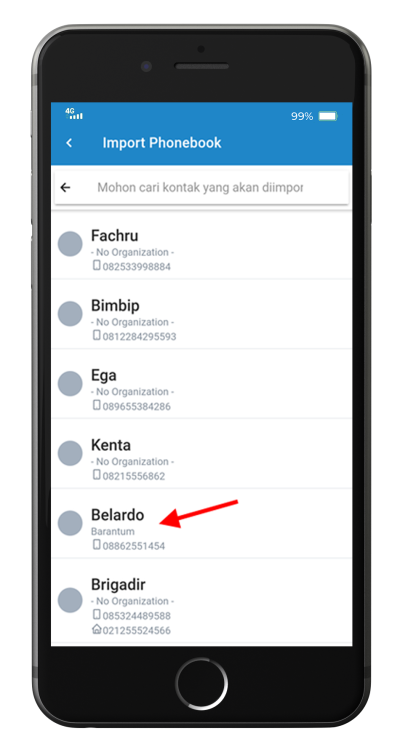Tap the Import Phonebook title
The width and height of the screenshot is (400, 755).
coord(162,143)
